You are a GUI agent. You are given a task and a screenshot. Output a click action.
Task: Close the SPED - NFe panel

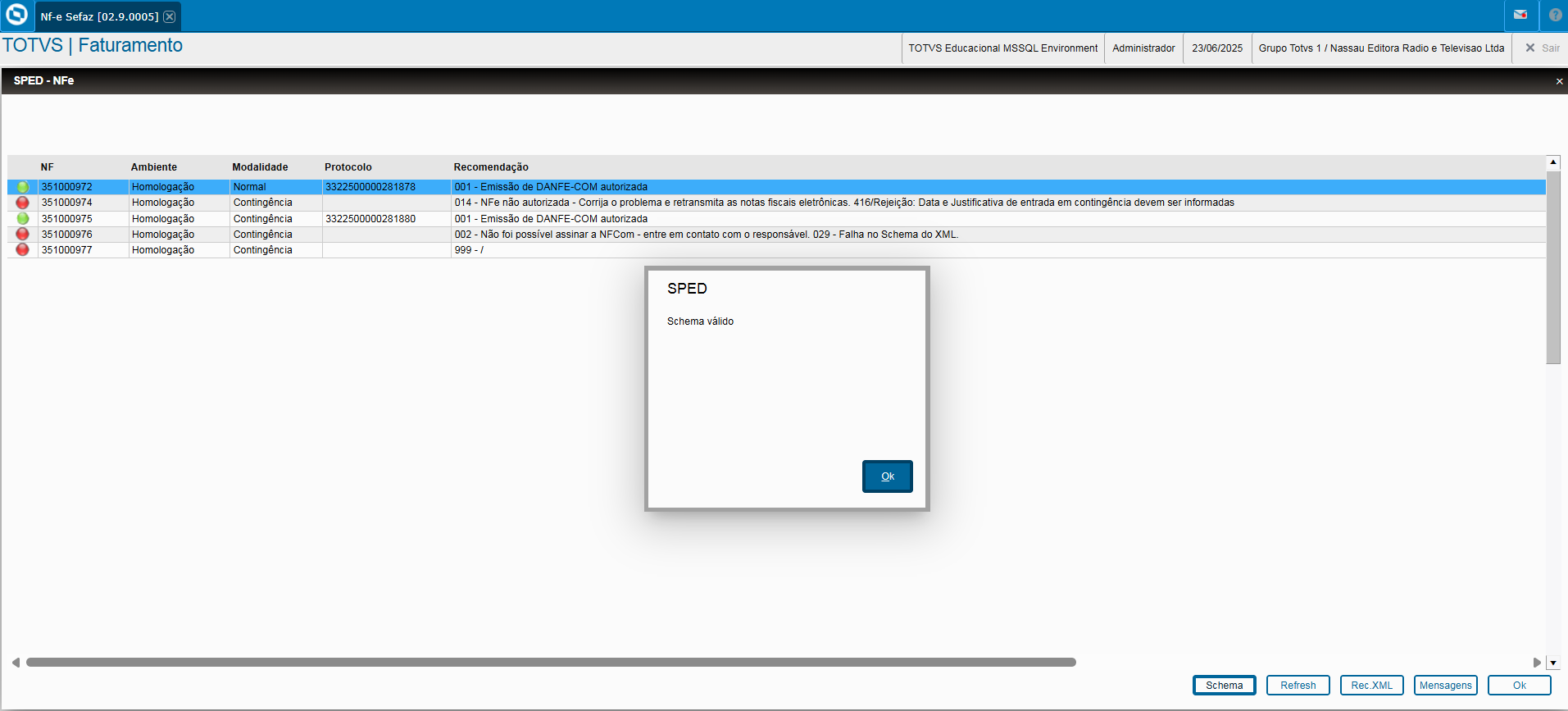[x=1559, y=81]
